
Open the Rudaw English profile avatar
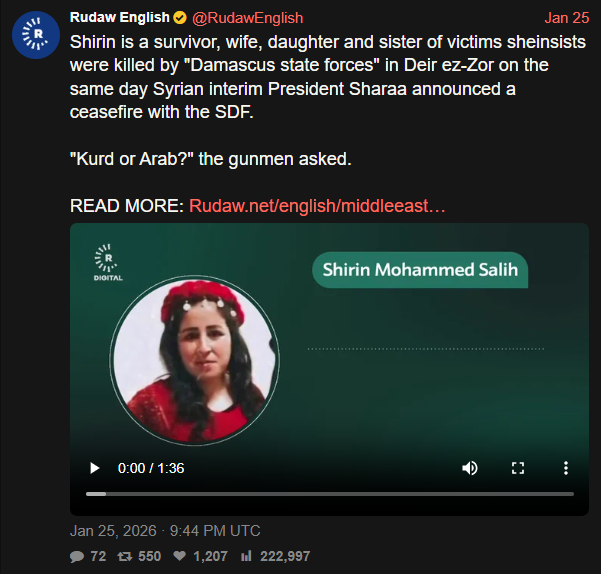36,35
